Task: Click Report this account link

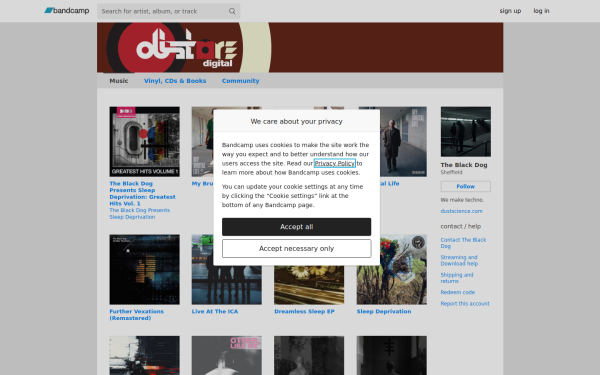Action: (465, 304)
